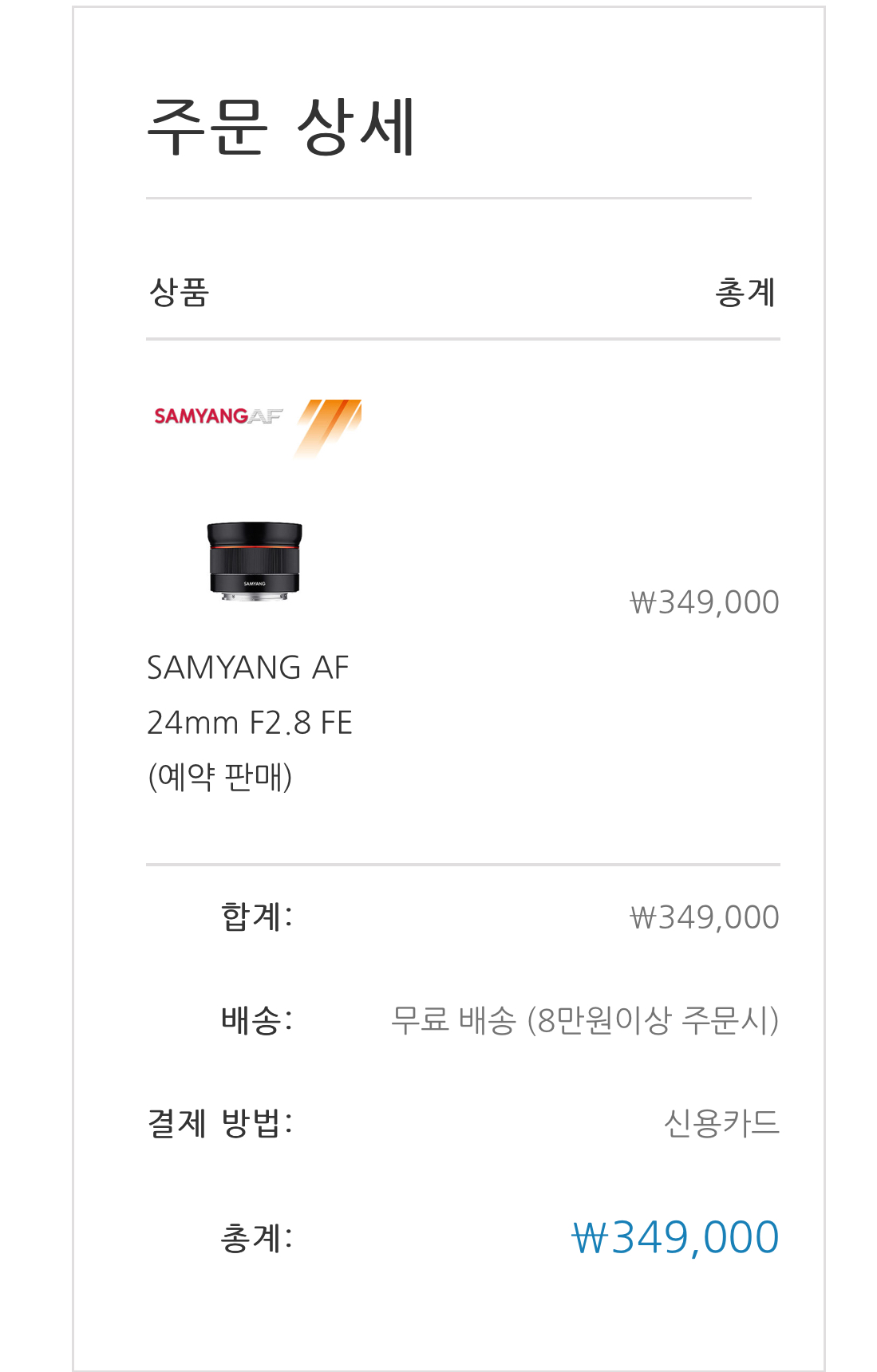Open the SAMYANG AF product name link
The image size is (877, 1372).
click(x=248, y=668)
